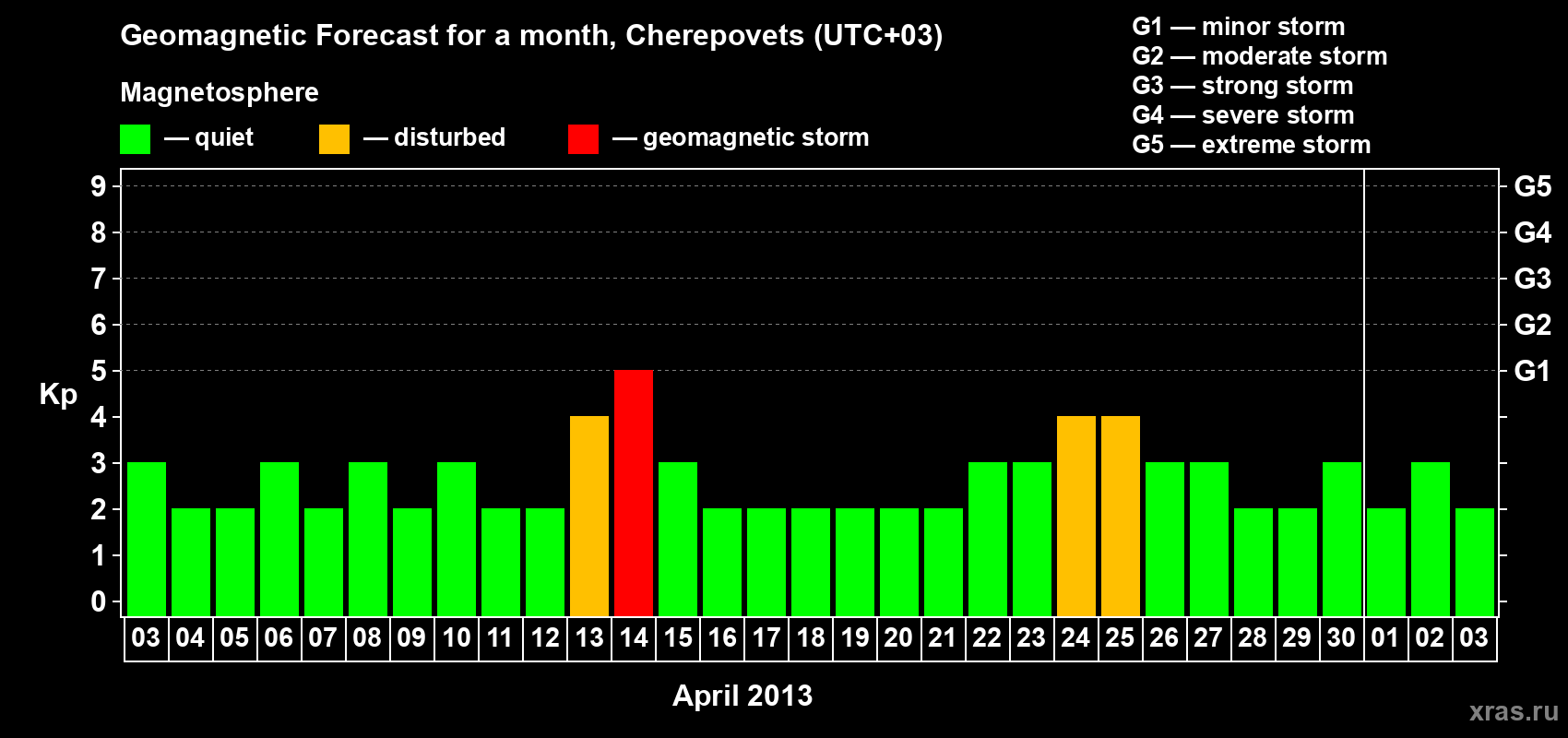Click the date label 25
The width and height of the screenshot is (1568, 738).
click(1120, 637)
